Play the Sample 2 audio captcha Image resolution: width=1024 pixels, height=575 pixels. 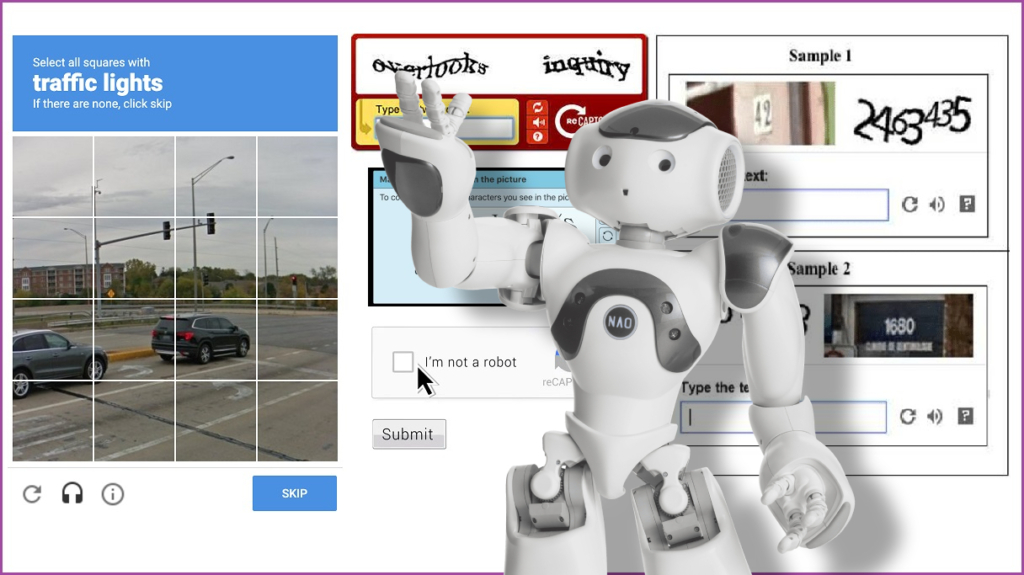pos(937,416)
